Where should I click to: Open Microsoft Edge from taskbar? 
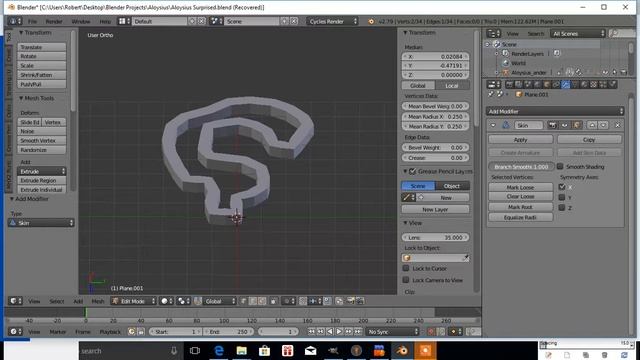point(219,351)
